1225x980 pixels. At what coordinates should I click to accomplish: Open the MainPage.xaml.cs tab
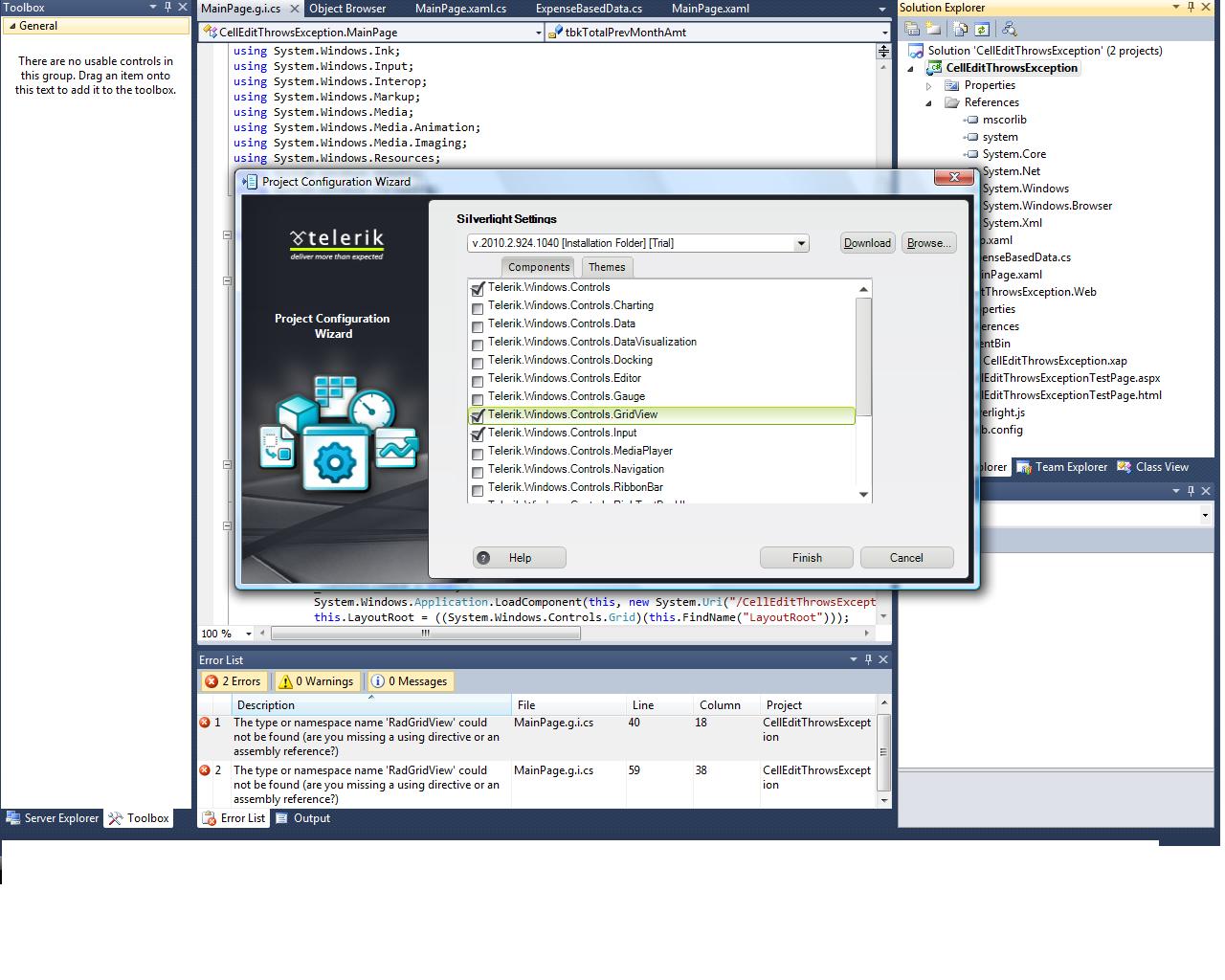click(461, 9)
